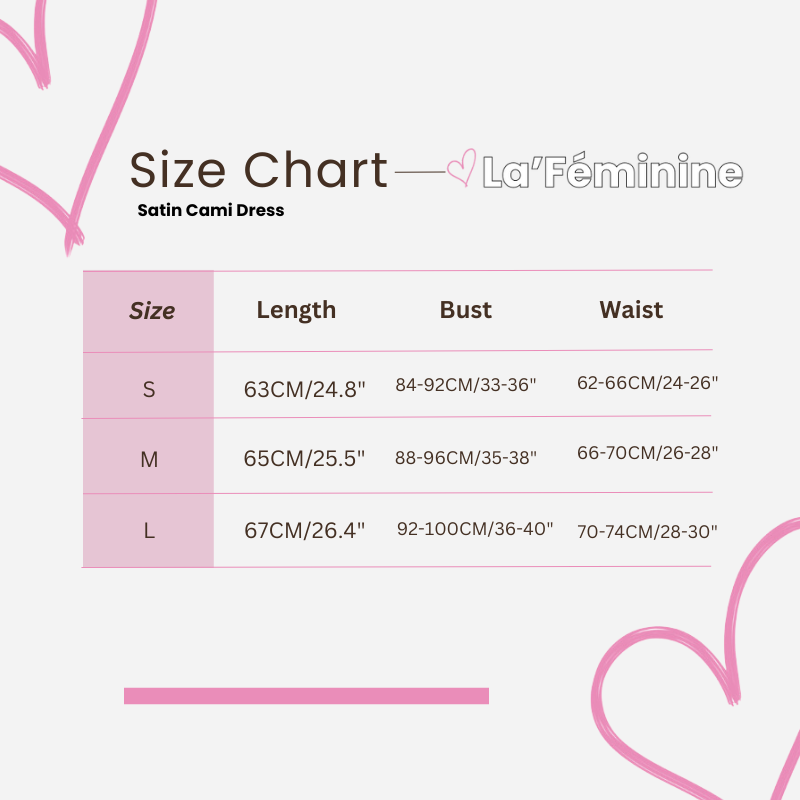This screenshot has height=800, width=800.
Task: Click the Length column header
Action: coord(296,310)
